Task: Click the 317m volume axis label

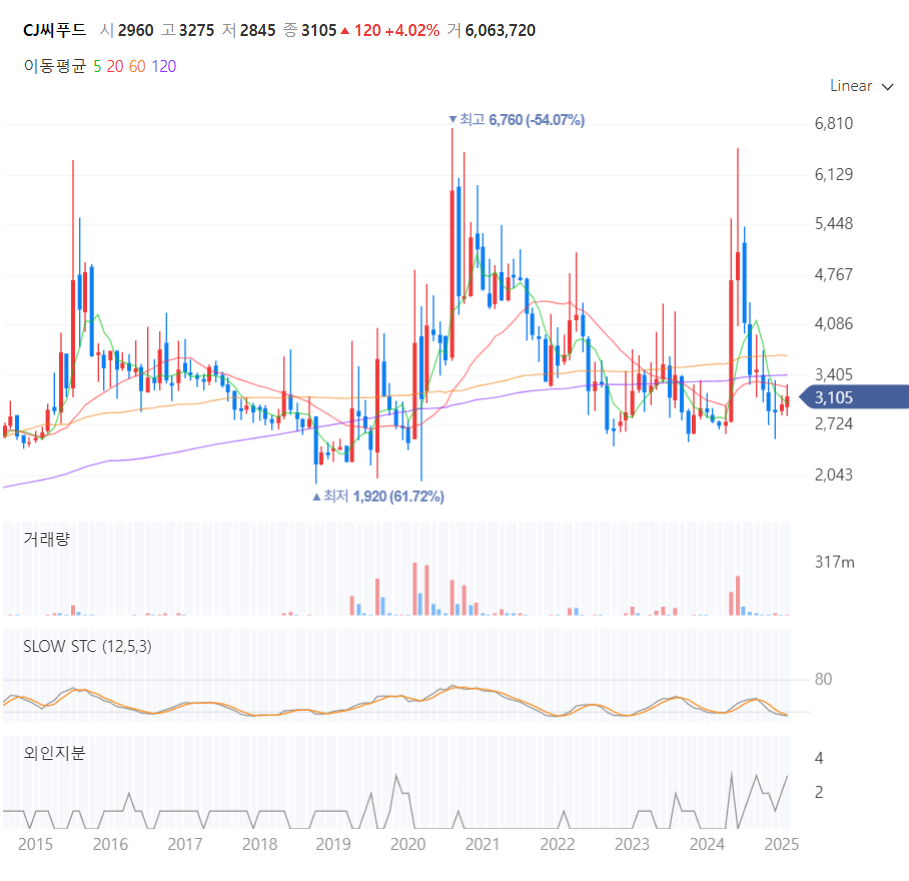Action: click(835, 562)
